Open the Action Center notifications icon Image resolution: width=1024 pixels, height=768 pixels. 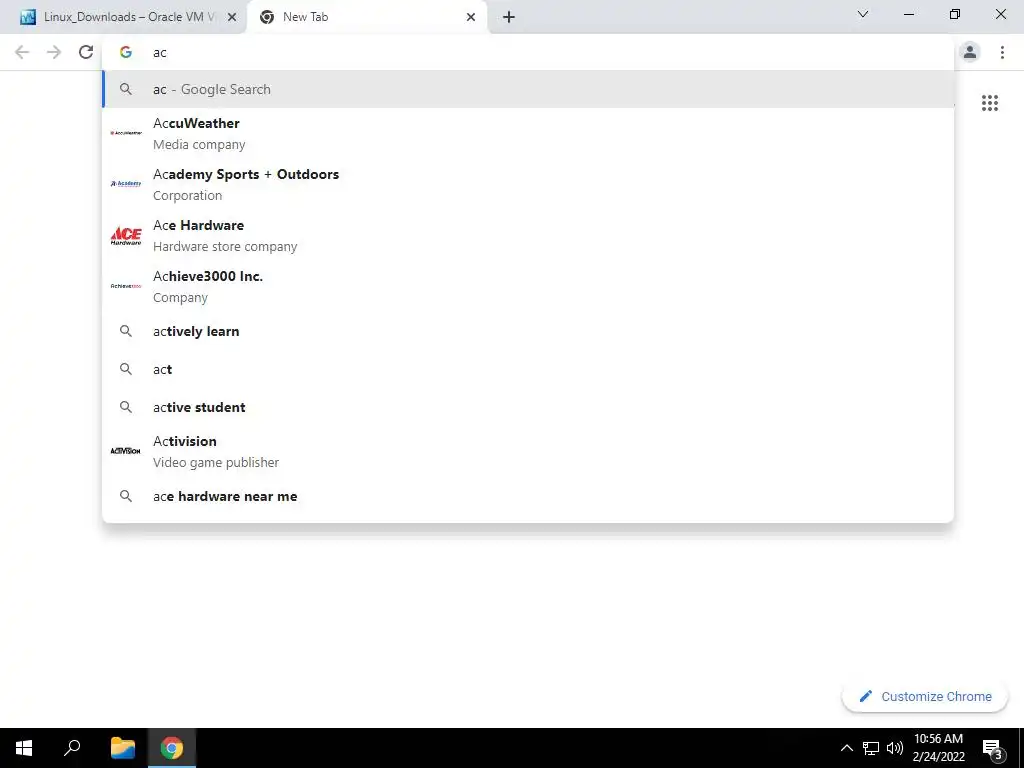coord(992,748)
